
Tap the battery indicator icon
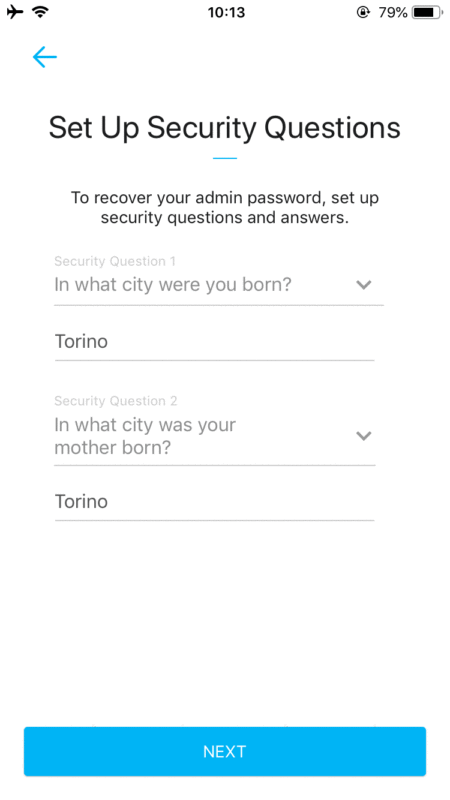(428, 12)
